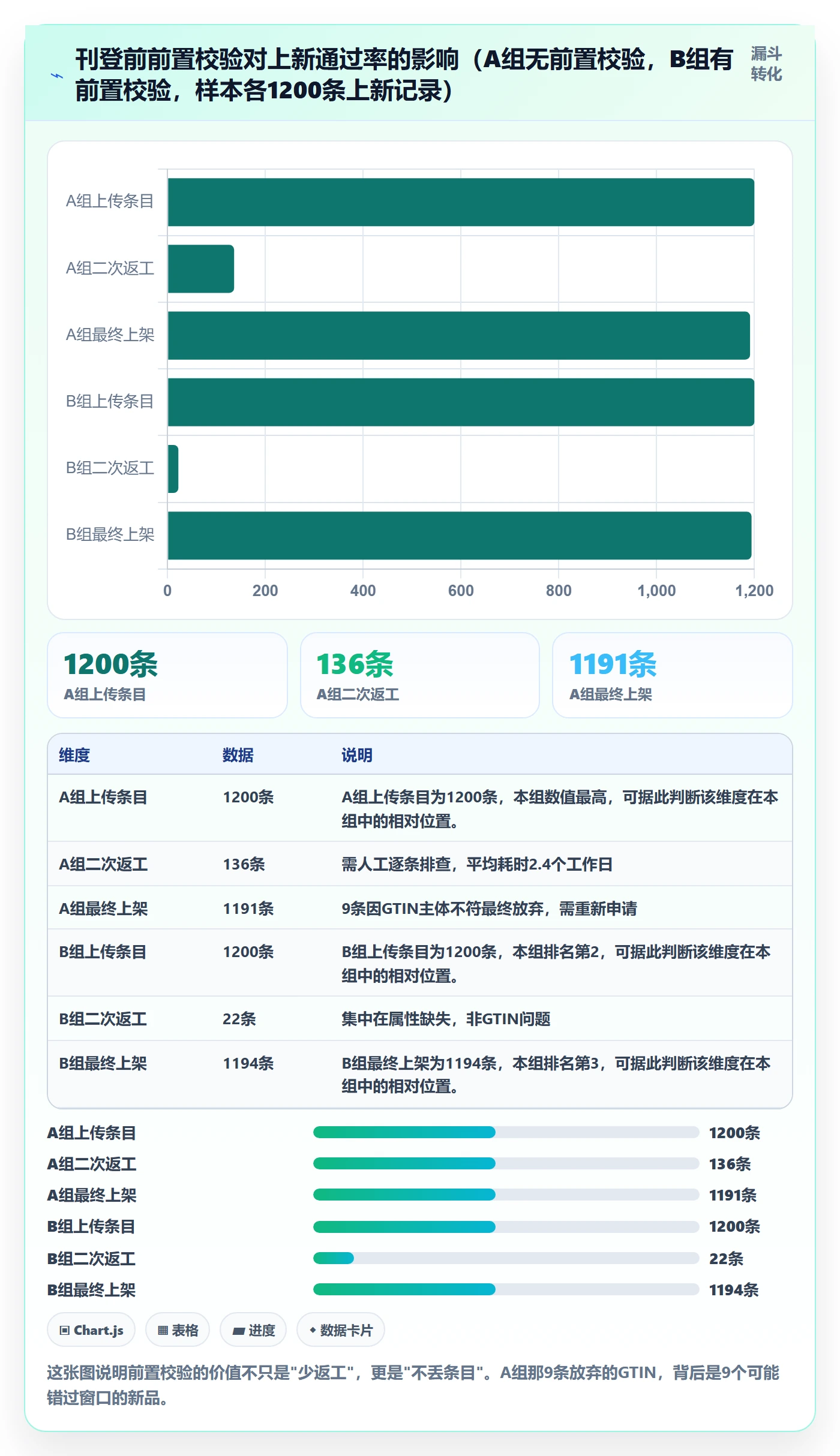Click the A组最终上架 progress bar

coord(506,1195)
